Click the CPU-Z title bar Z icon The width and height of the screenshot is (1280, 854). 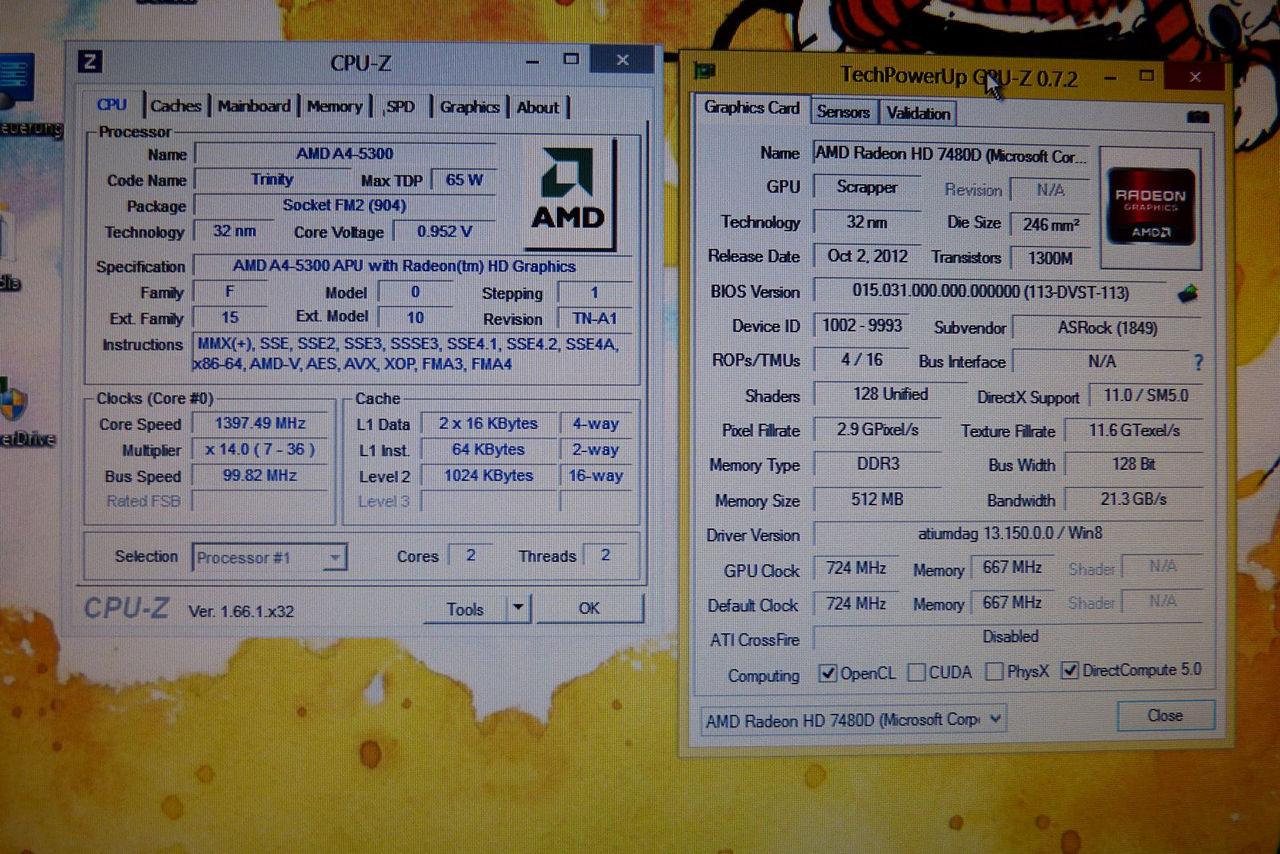click(89, 61)
